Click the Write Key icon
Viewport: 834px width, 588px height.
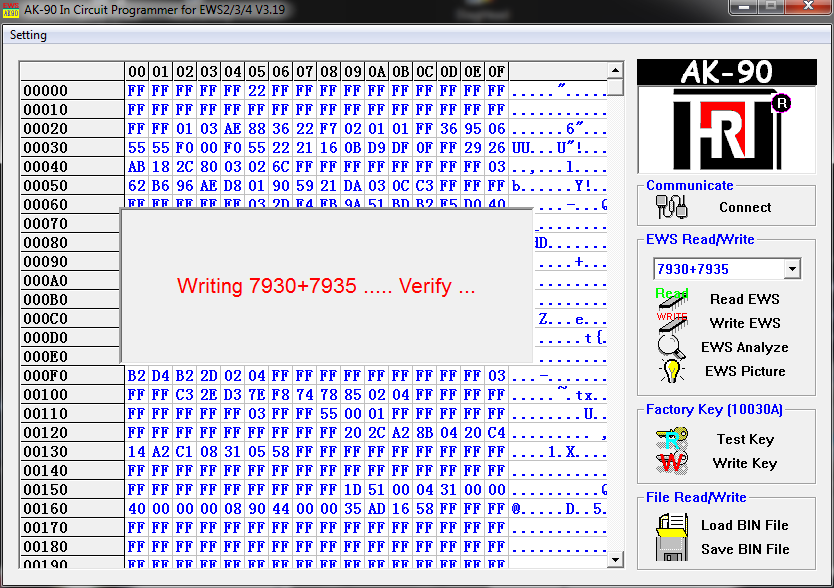[671, 463]
